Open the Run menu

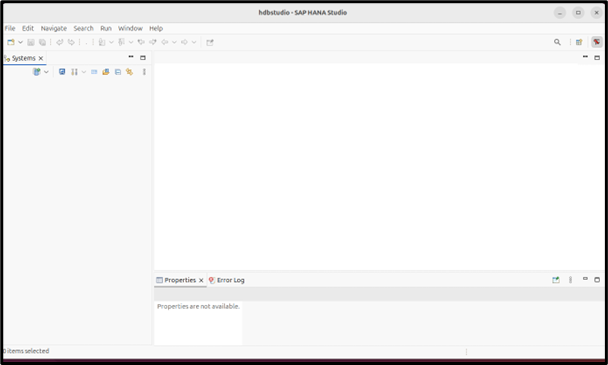pyautogui.click(x=105, y=28)
